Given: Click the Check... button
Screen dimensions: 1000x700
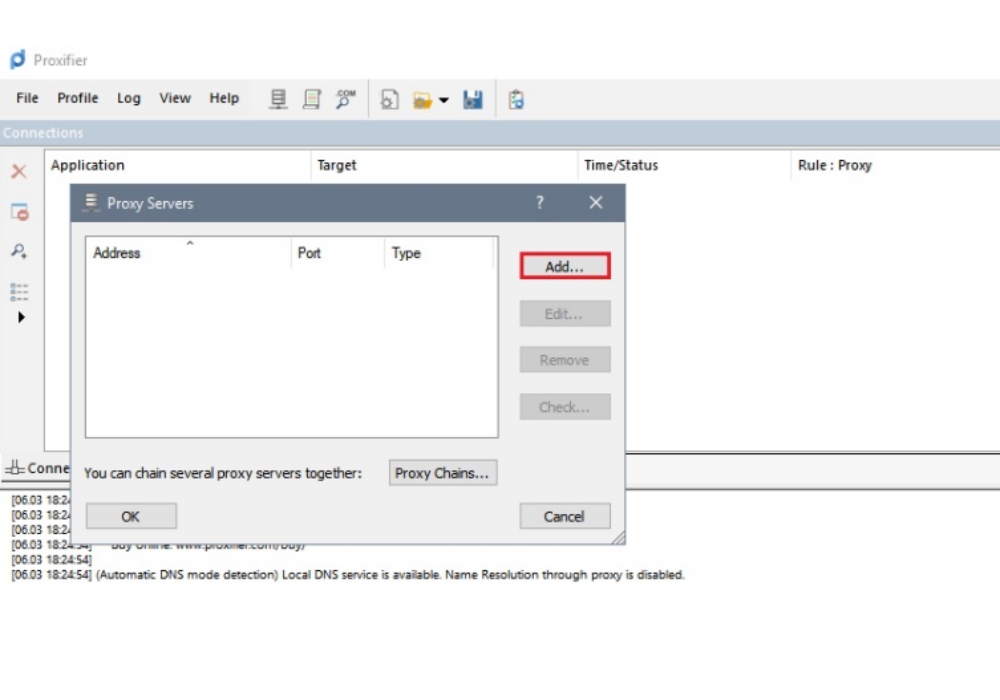Looking at the screenshot, I should pyautogui.click(x=565, y=407).
